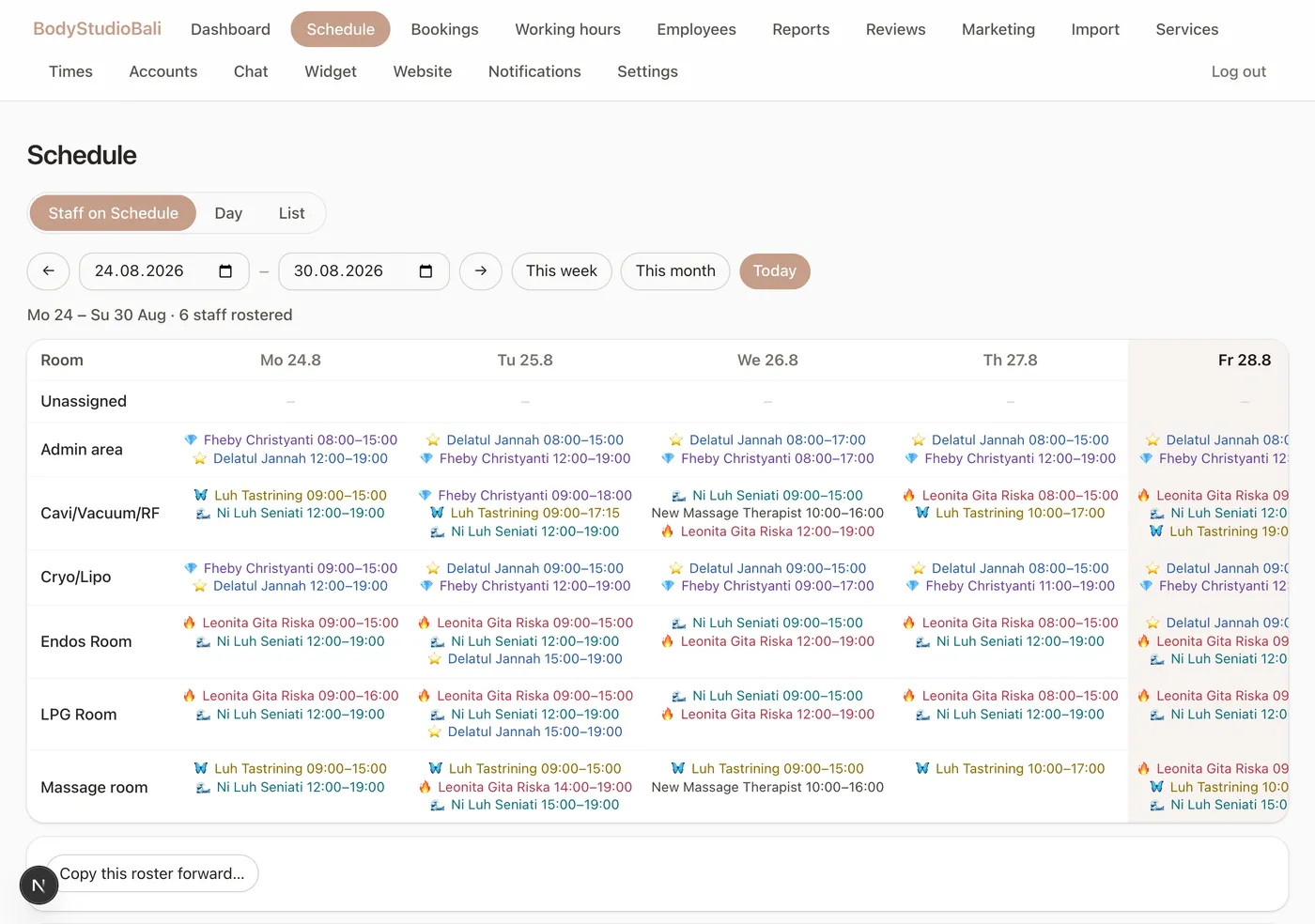Open the Times page
This screenshot has width=1315, height=924.
[70, 71]
